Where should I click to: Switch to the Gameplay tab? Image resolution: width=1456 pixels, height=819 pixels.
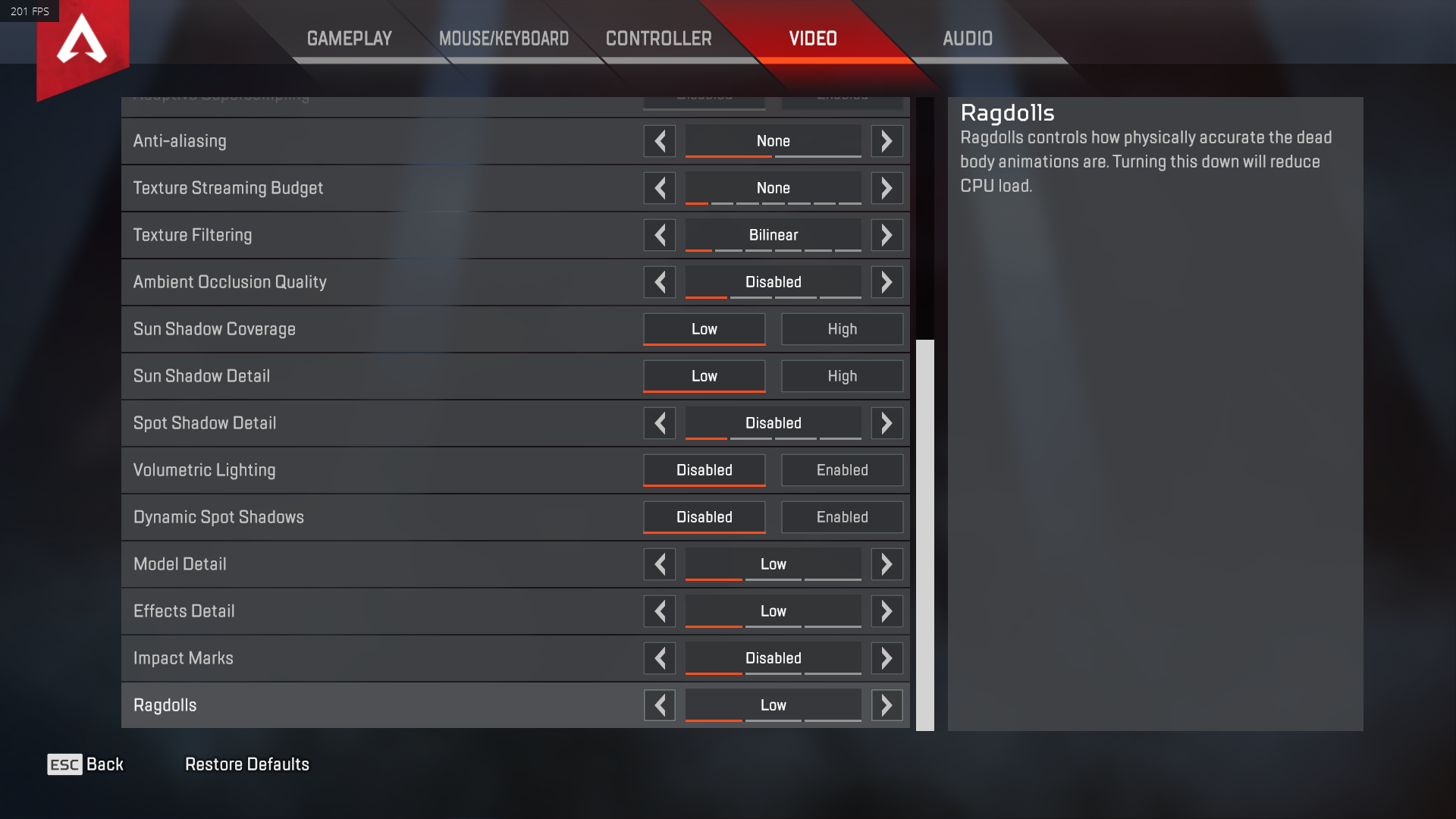[350, 39]
